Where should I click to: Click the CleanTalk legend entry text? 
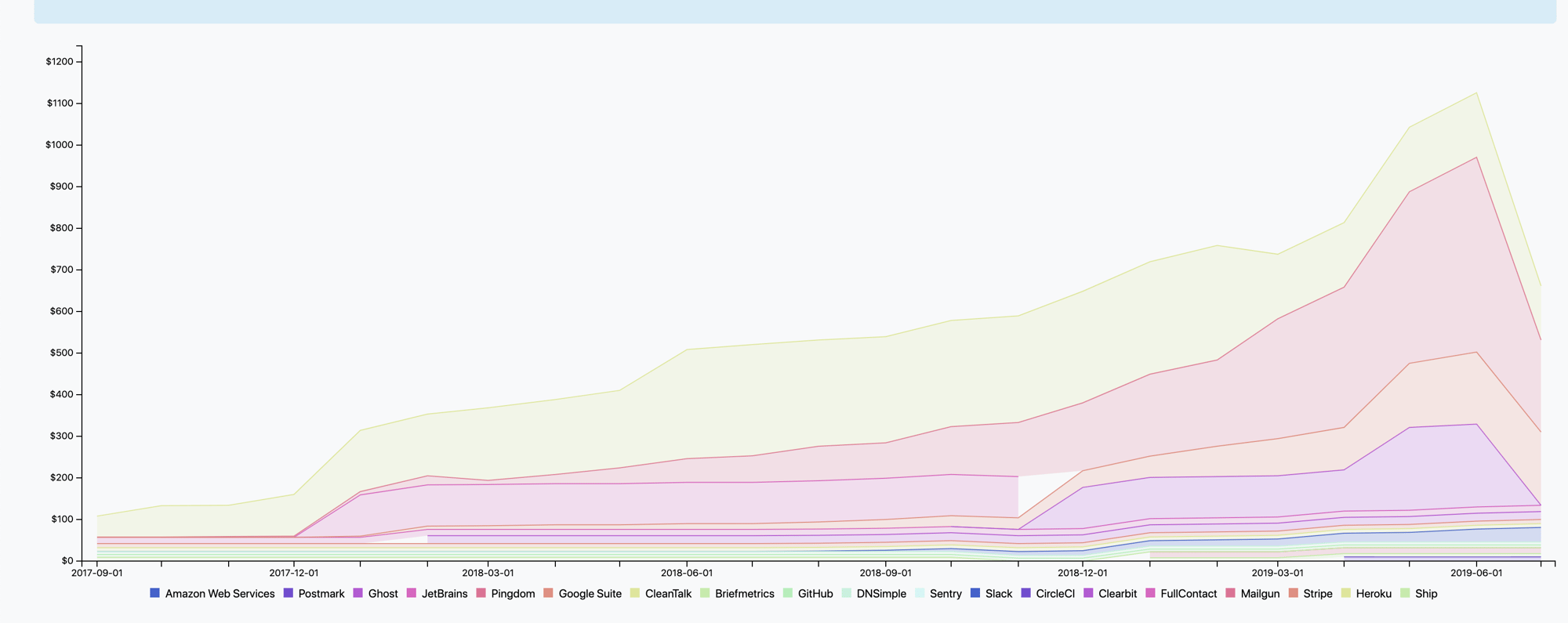pyautogui.click(x=668, y=594)
